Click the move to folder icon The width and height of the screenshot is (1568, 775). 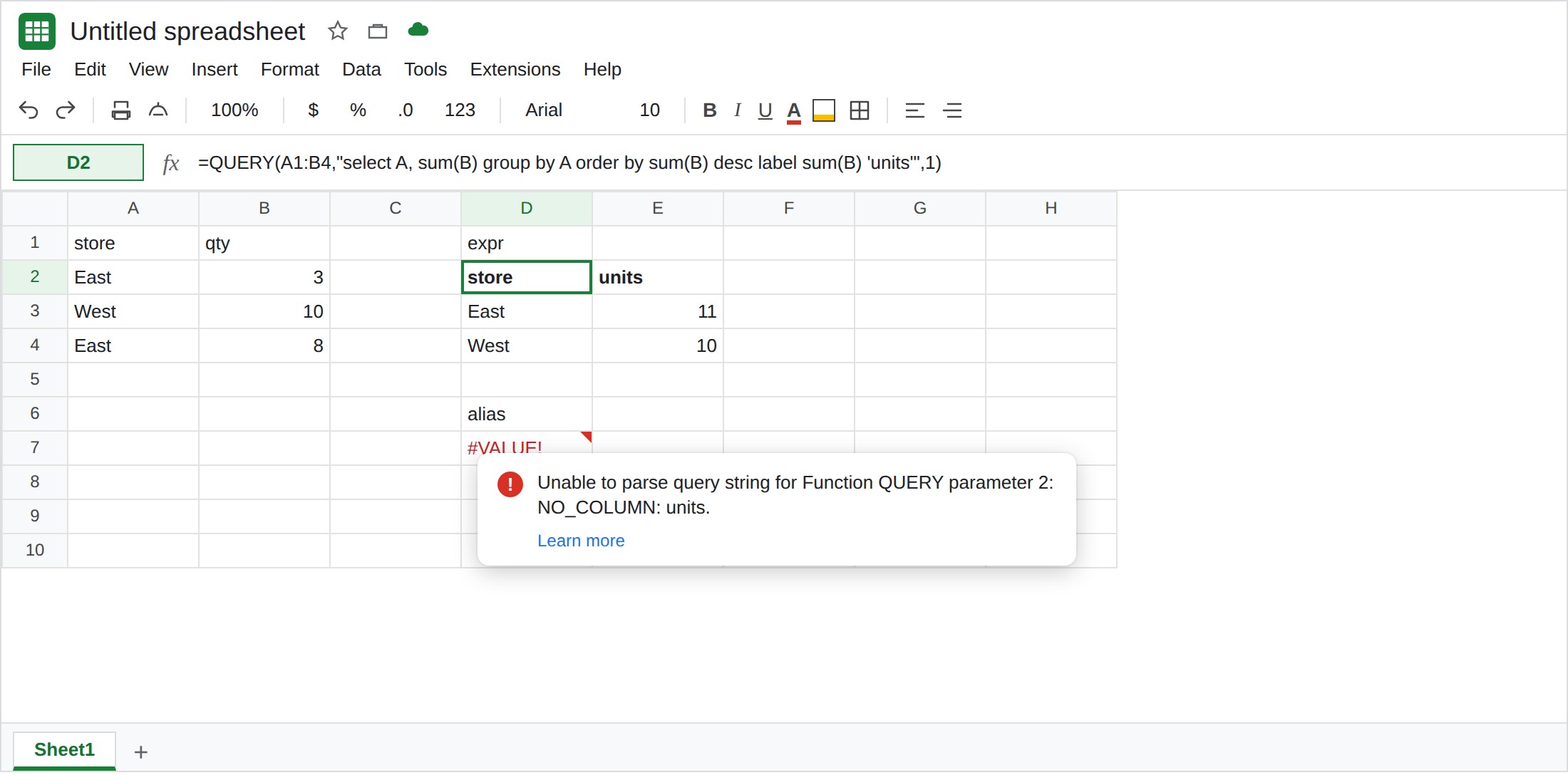(378, 31)
